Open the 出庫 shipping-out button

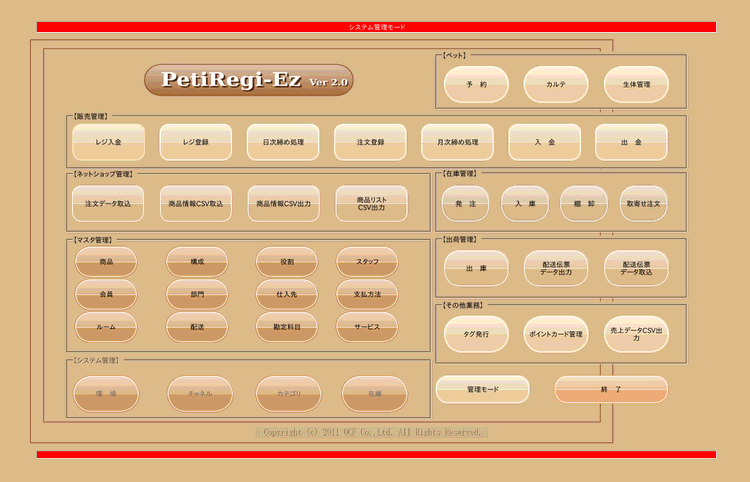coord(476,268)
